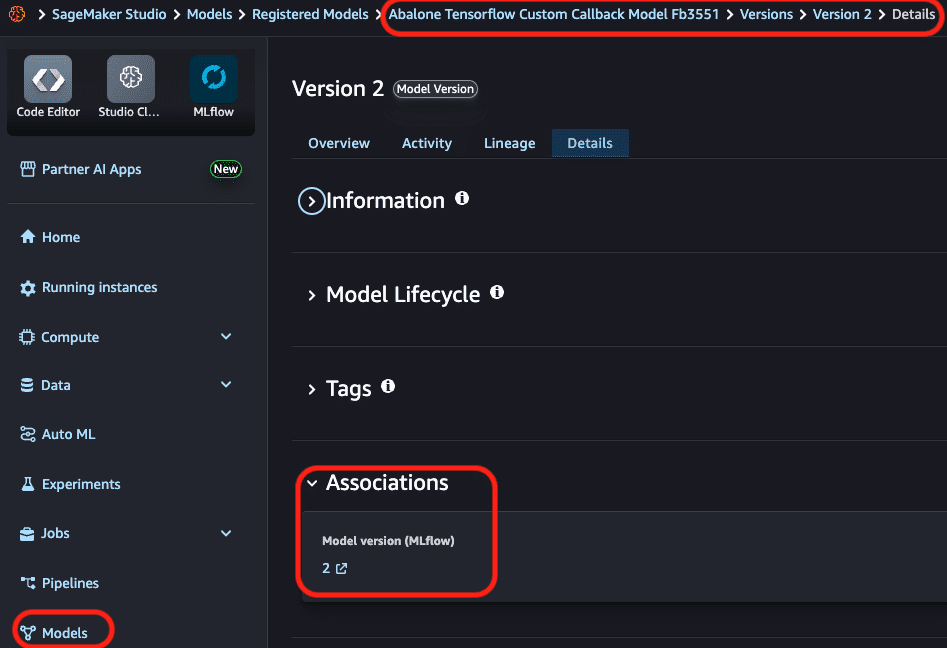947x648 pixels.
Task: Select Experiments in the sidebar
Action: click(x=80, y=484)
